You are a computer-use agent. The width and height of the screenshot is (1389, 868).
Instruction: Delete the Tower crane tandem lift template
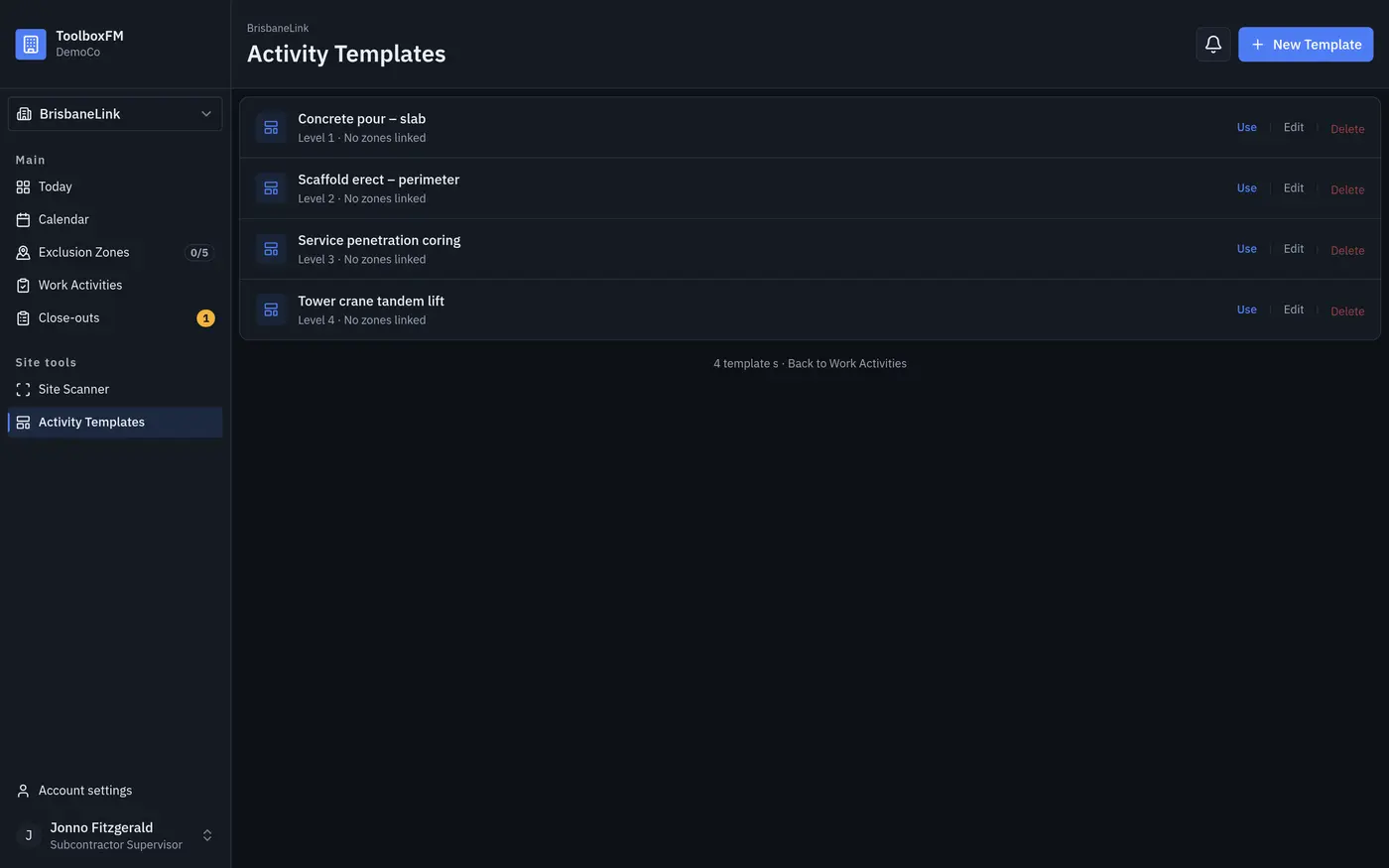1347,311
